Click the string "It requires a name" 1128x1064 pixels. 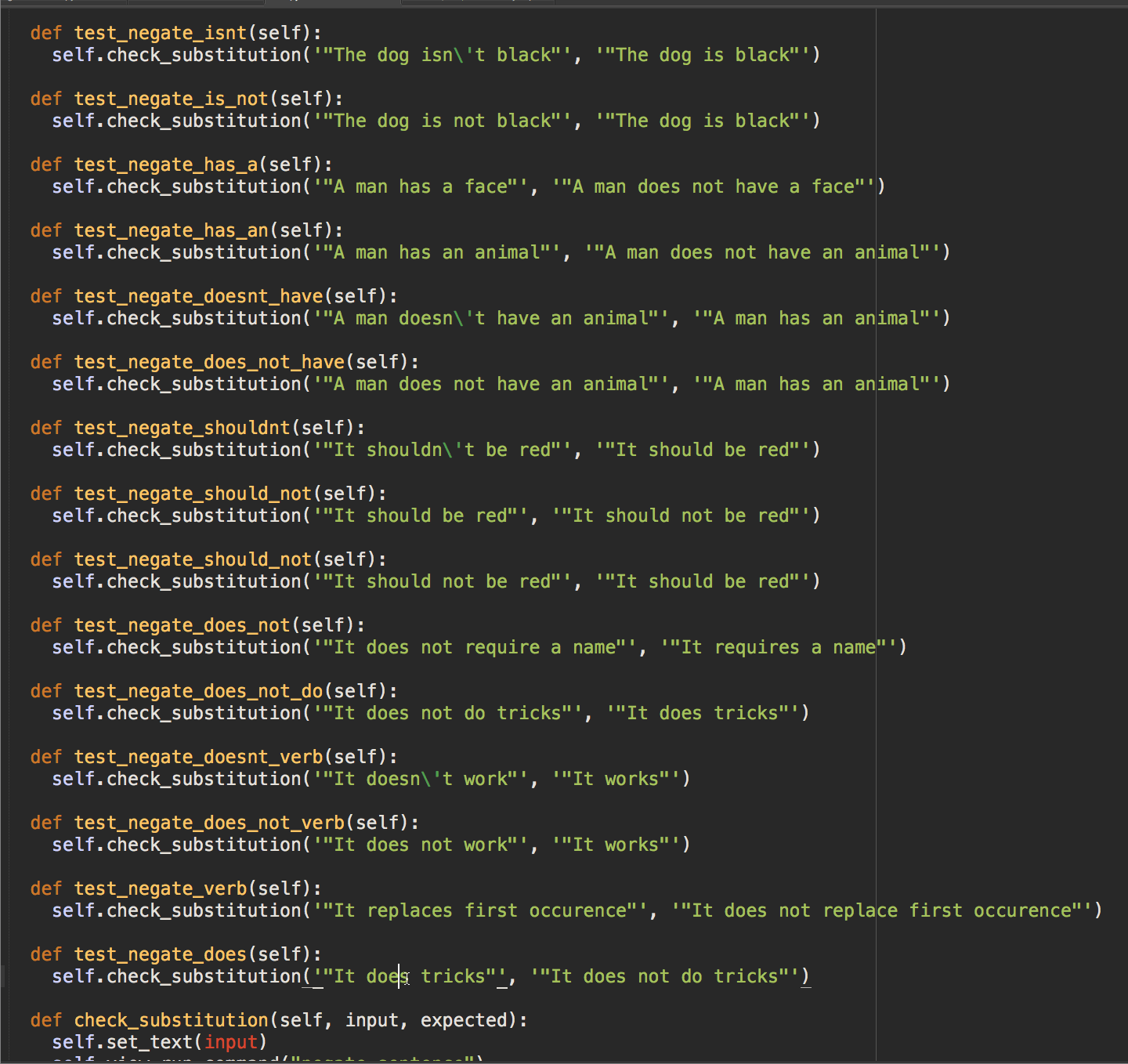[779, 647]
